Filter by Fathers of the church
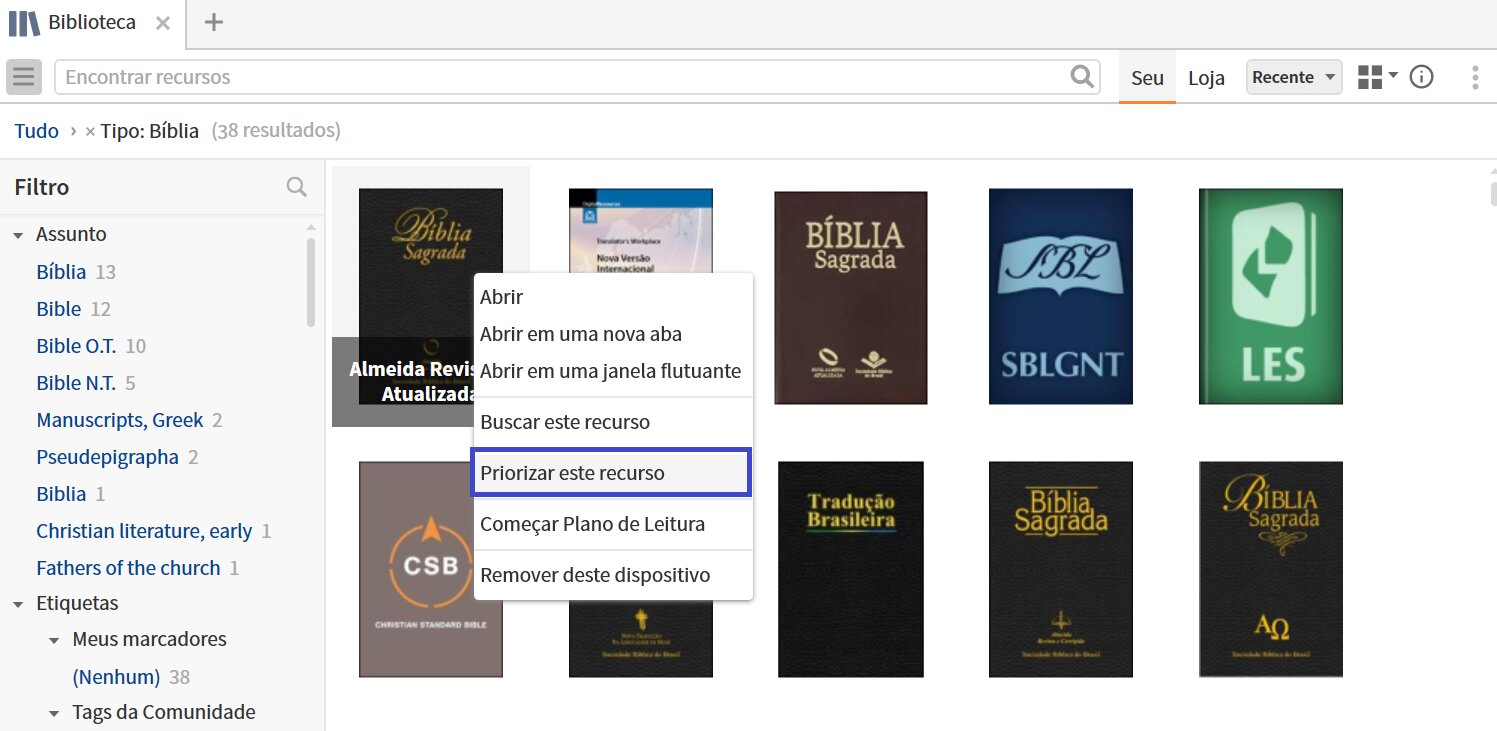Screen dimensions: 1497x731 click(x=128, y=568)
